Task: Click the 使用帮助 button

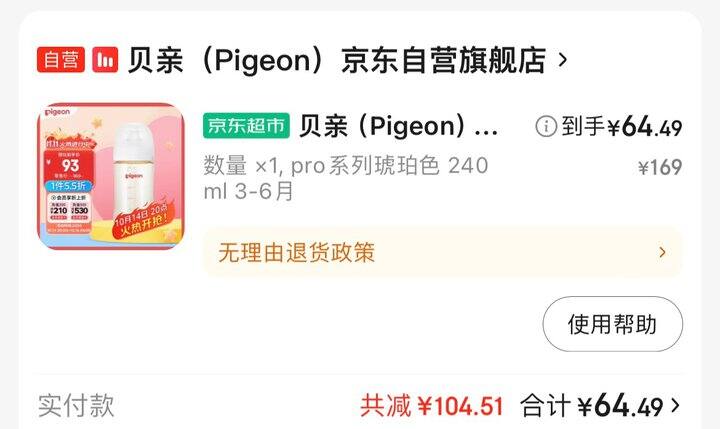Action: [613, 324]
